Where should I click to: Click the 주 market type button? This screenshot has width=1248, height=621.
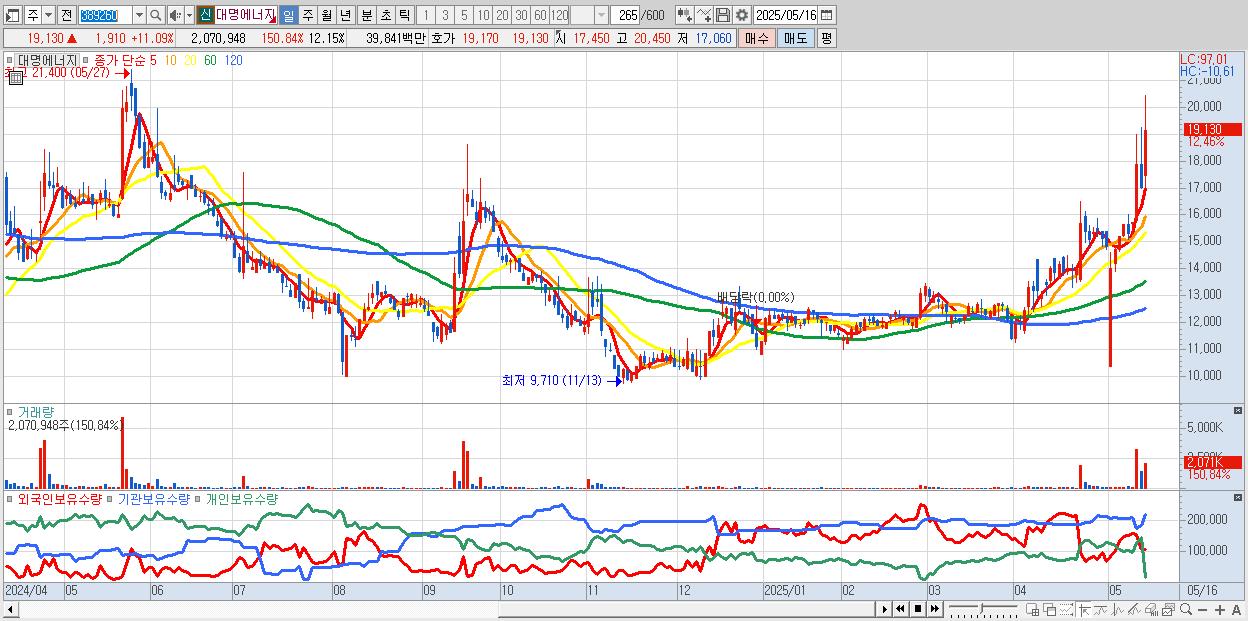click(32, 15)
